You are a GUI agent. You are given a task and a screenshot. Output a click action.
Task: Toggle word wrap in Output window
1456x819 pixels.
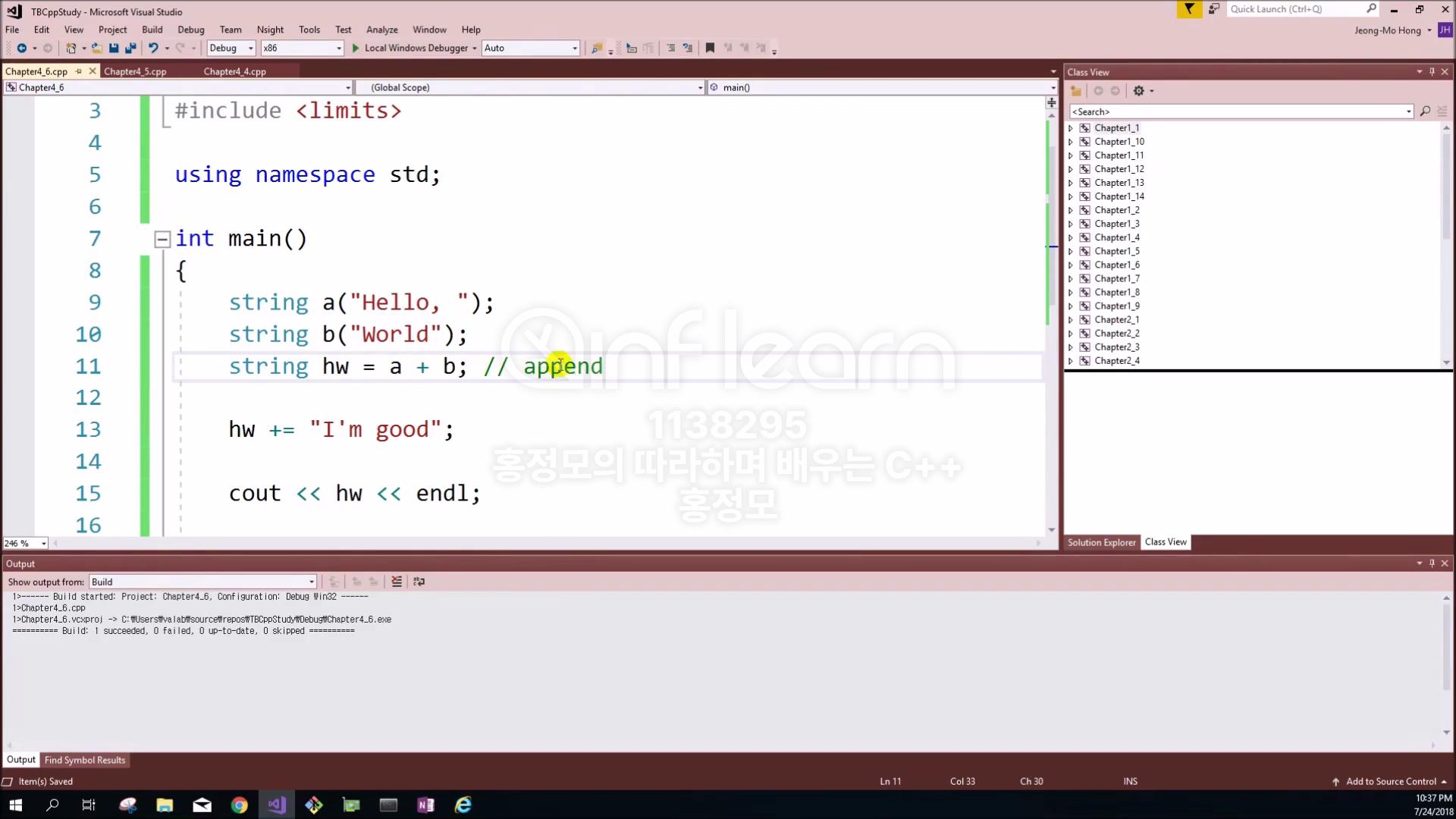(419, 582)
